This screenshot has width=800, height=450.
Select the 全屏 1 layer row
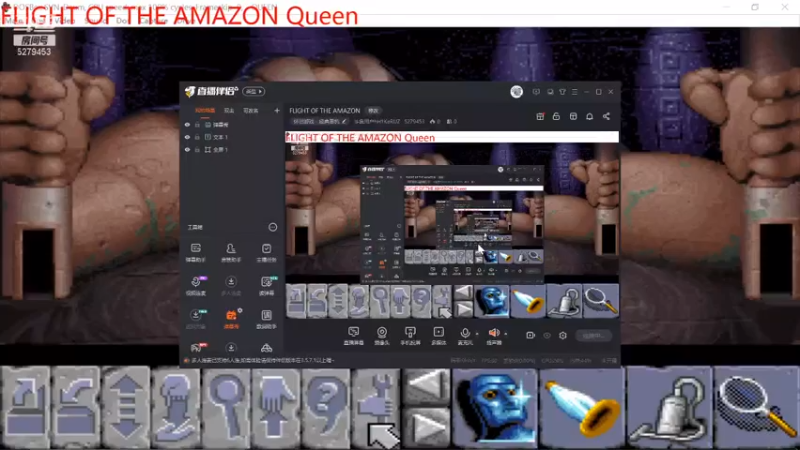pos(231,150)
